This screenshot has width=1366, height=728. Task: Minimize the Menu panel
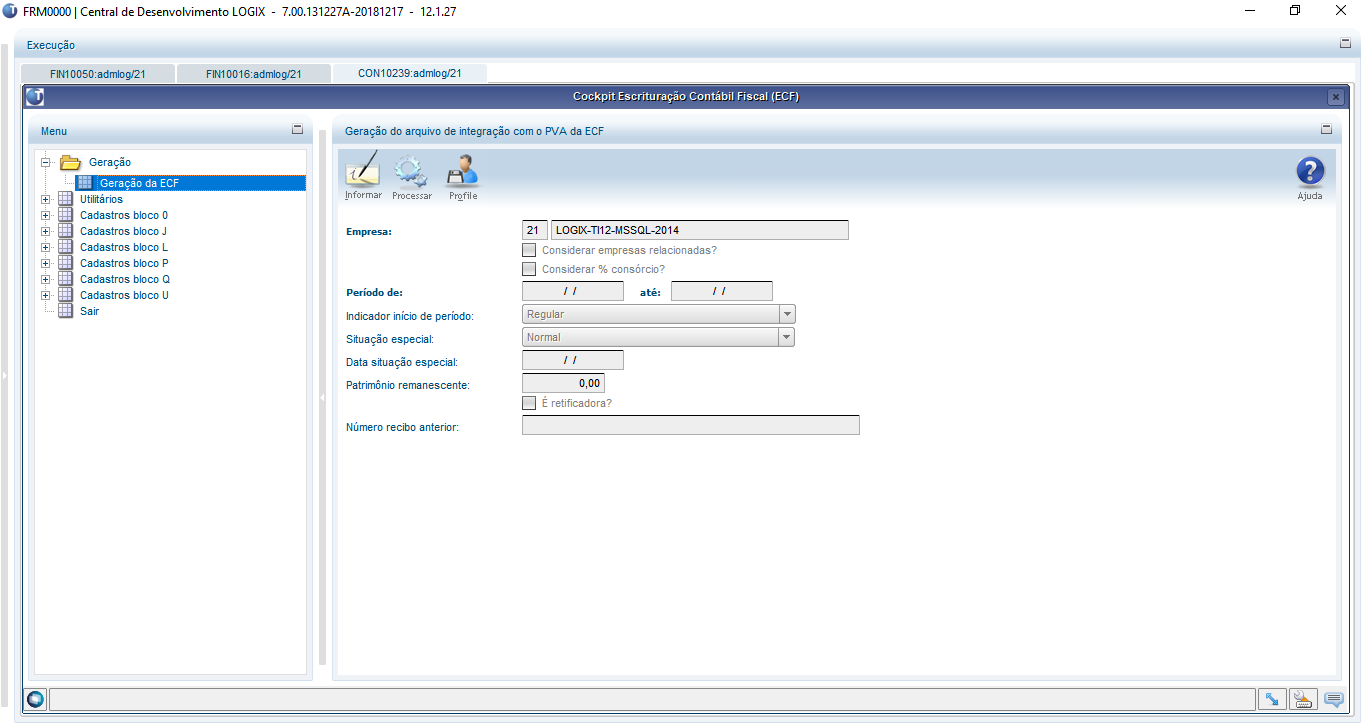click(297, 129)
